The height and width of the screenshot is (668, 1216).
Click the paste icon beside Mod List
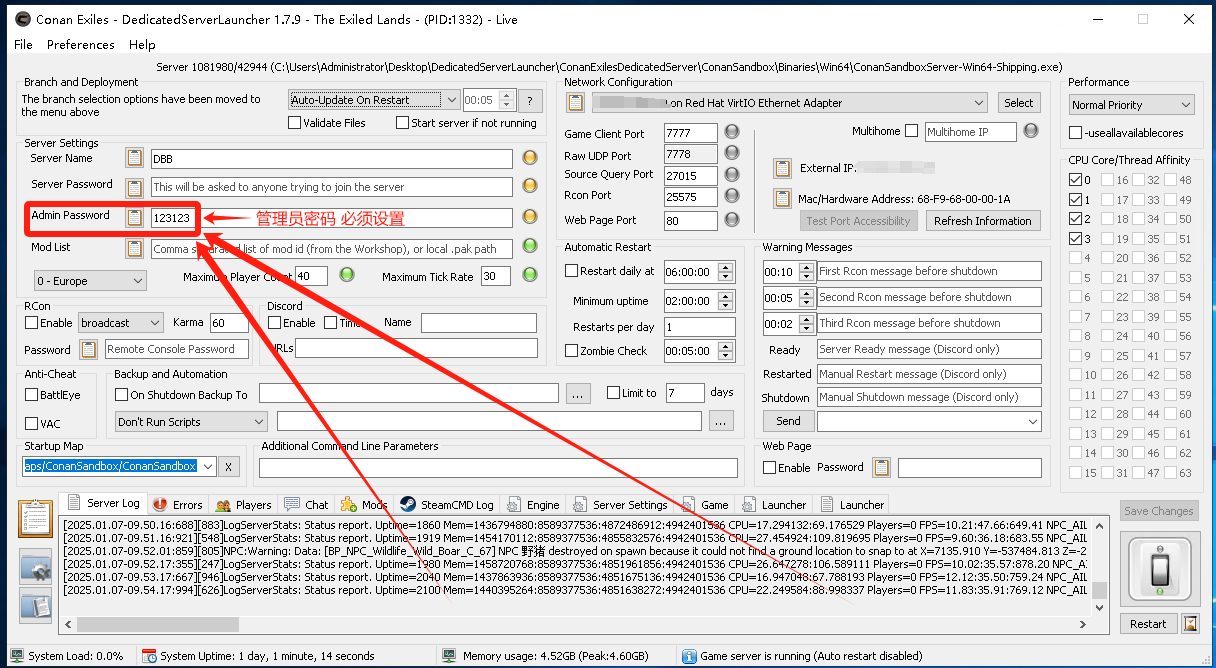(x=134, y=248)
